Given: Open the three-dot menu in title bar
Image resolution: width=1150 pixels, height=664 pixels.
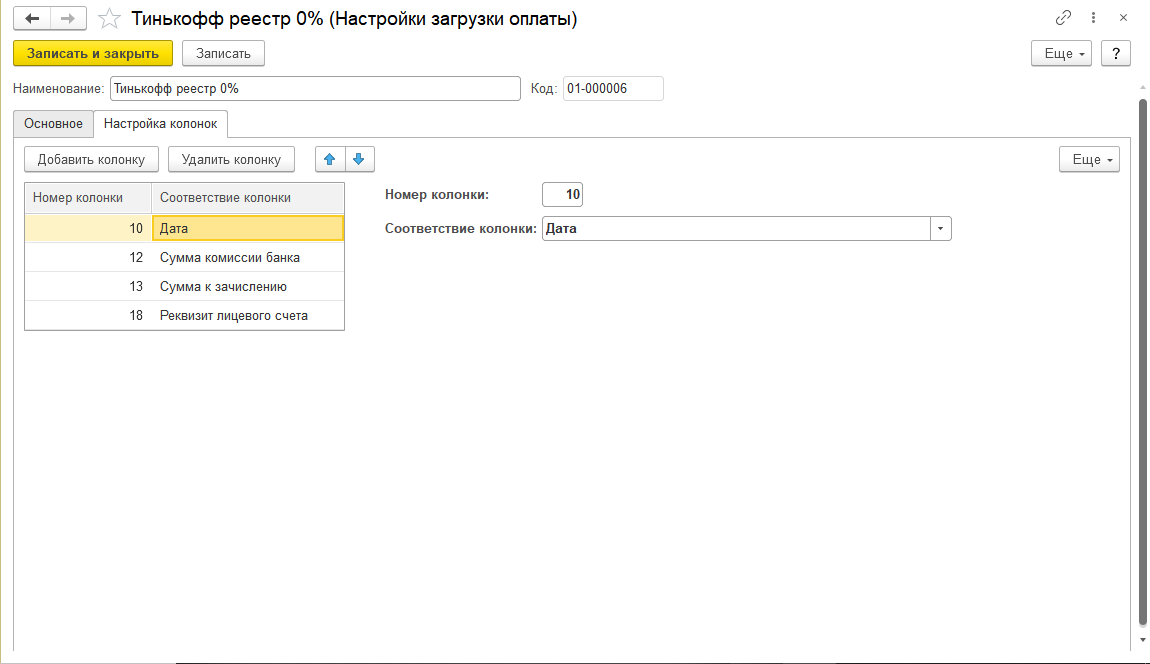Looking at the screenshot, I should [1094, 18].
